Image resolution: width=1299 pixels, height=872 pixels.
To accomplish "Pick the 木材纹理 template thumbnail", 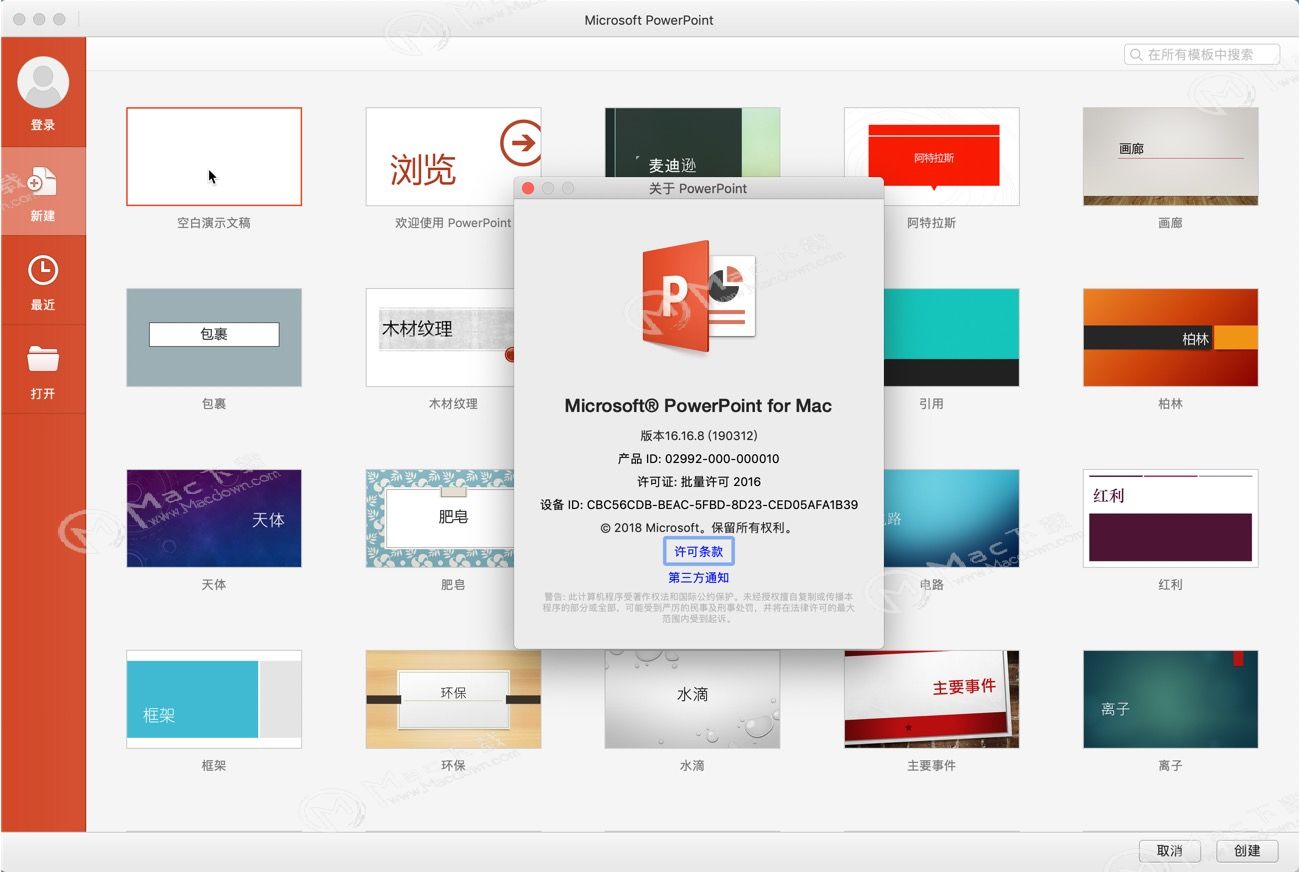I will click(440, 337).
